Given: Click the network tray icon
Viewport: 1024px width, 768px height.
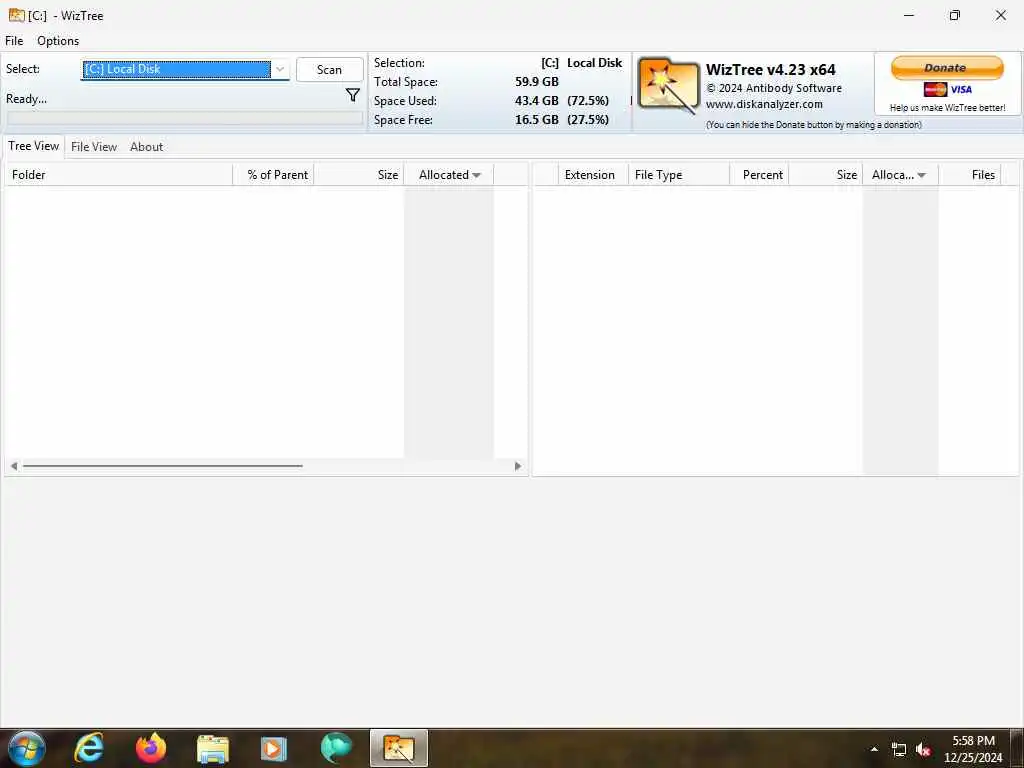Looking at the screenshot, I should 899,750.
